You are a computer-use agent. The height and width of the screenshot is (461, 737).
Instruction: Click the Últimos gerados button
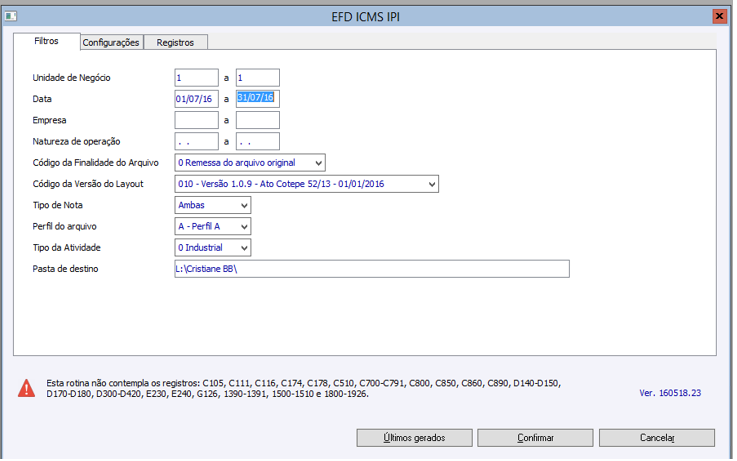(414, 438)
